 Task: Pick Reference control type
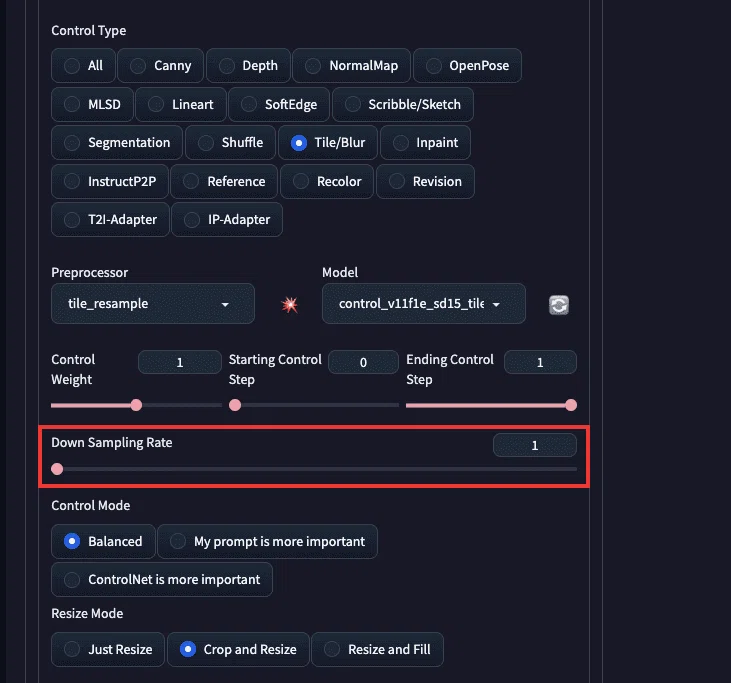point(224,181)
